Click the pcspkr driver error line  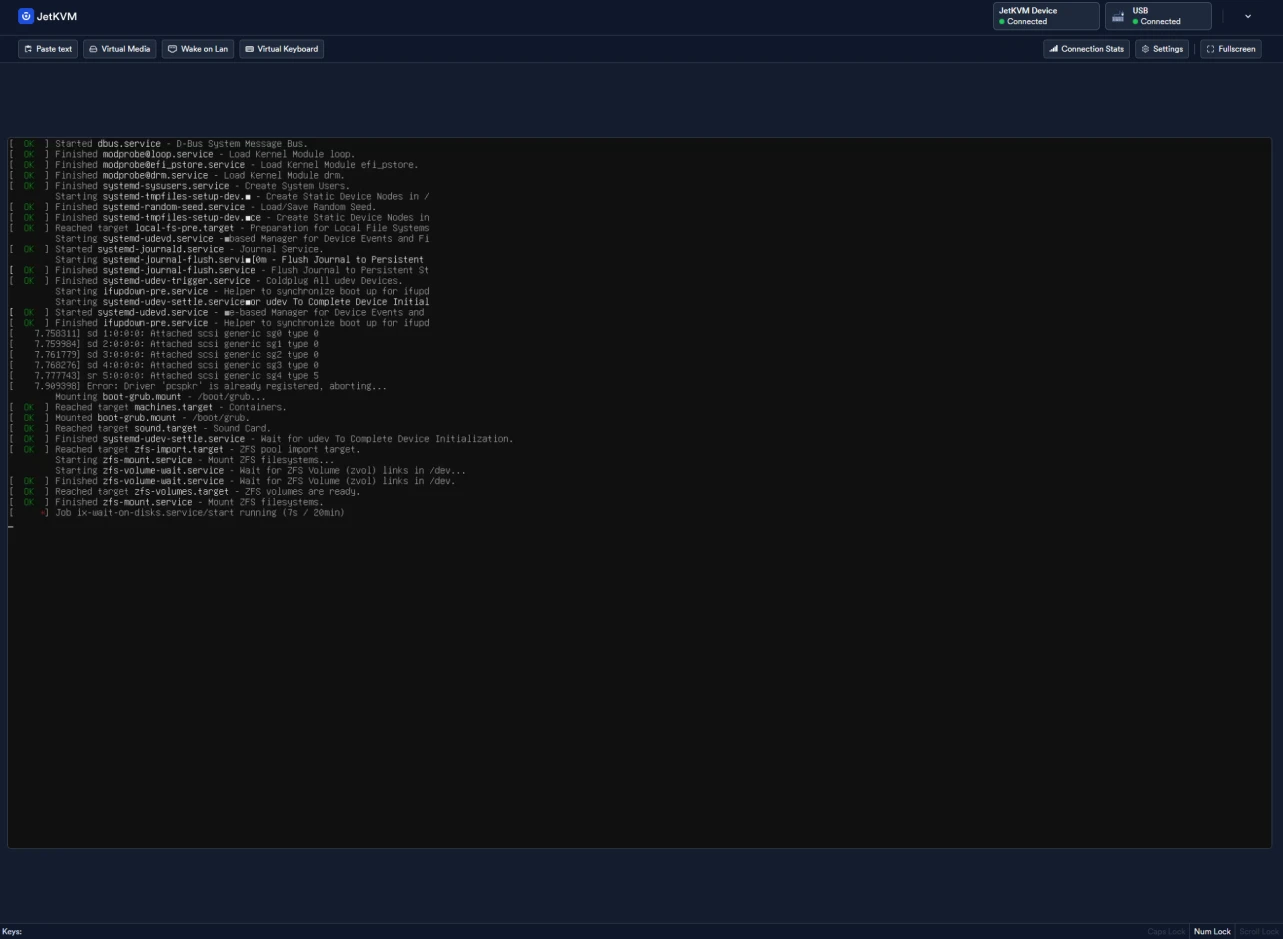(x=197, y=386)
